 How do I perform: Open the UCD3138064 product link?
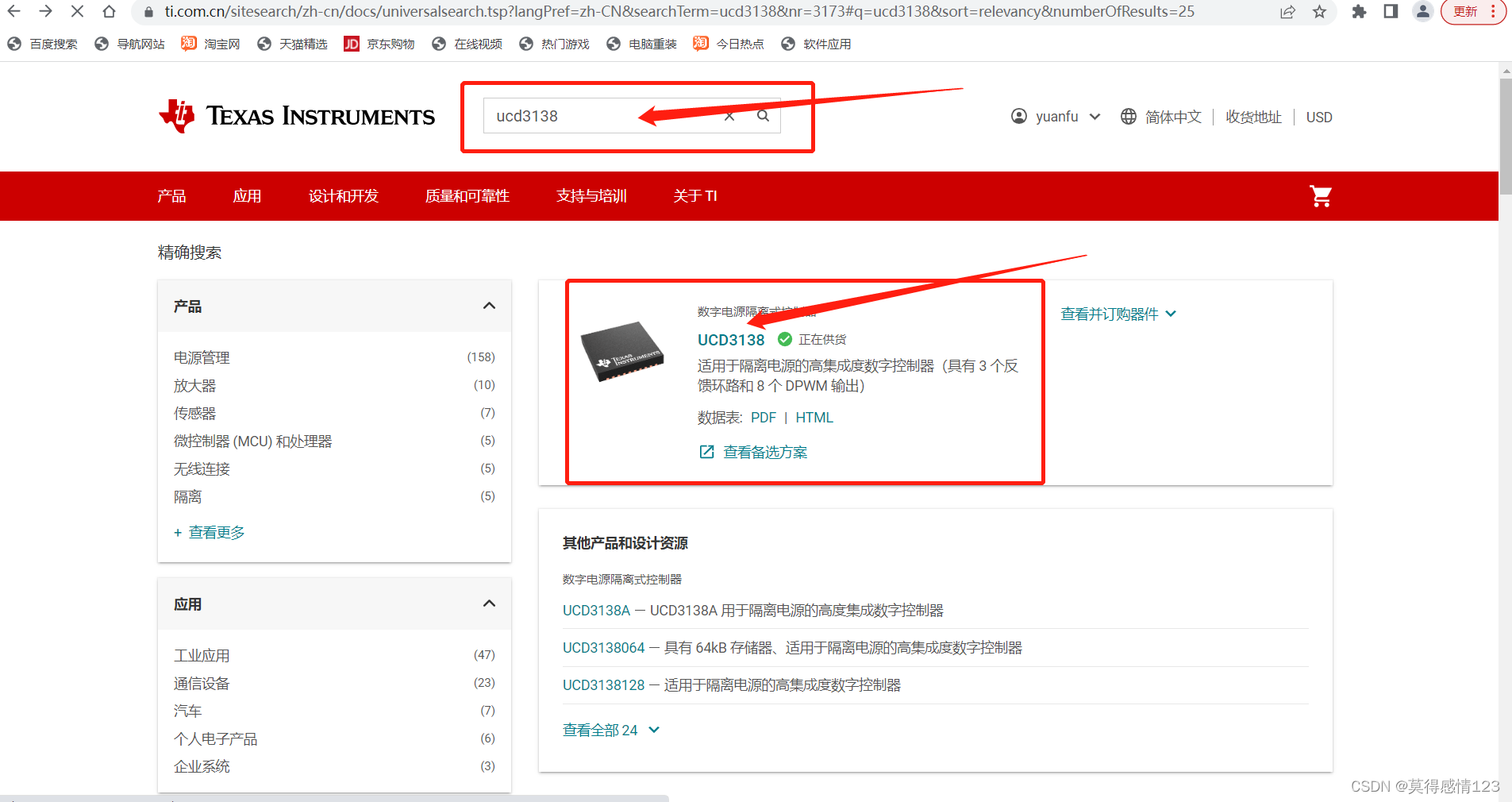(x=603, y=648)
